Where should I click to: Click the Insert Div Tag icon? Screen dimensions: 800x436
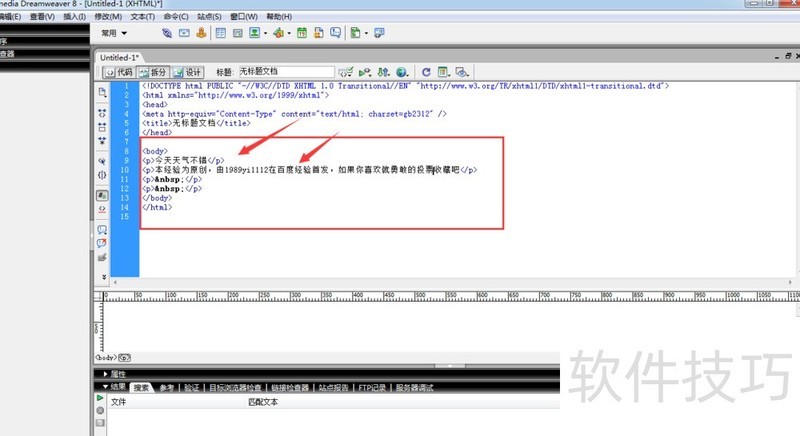point(238,33)
